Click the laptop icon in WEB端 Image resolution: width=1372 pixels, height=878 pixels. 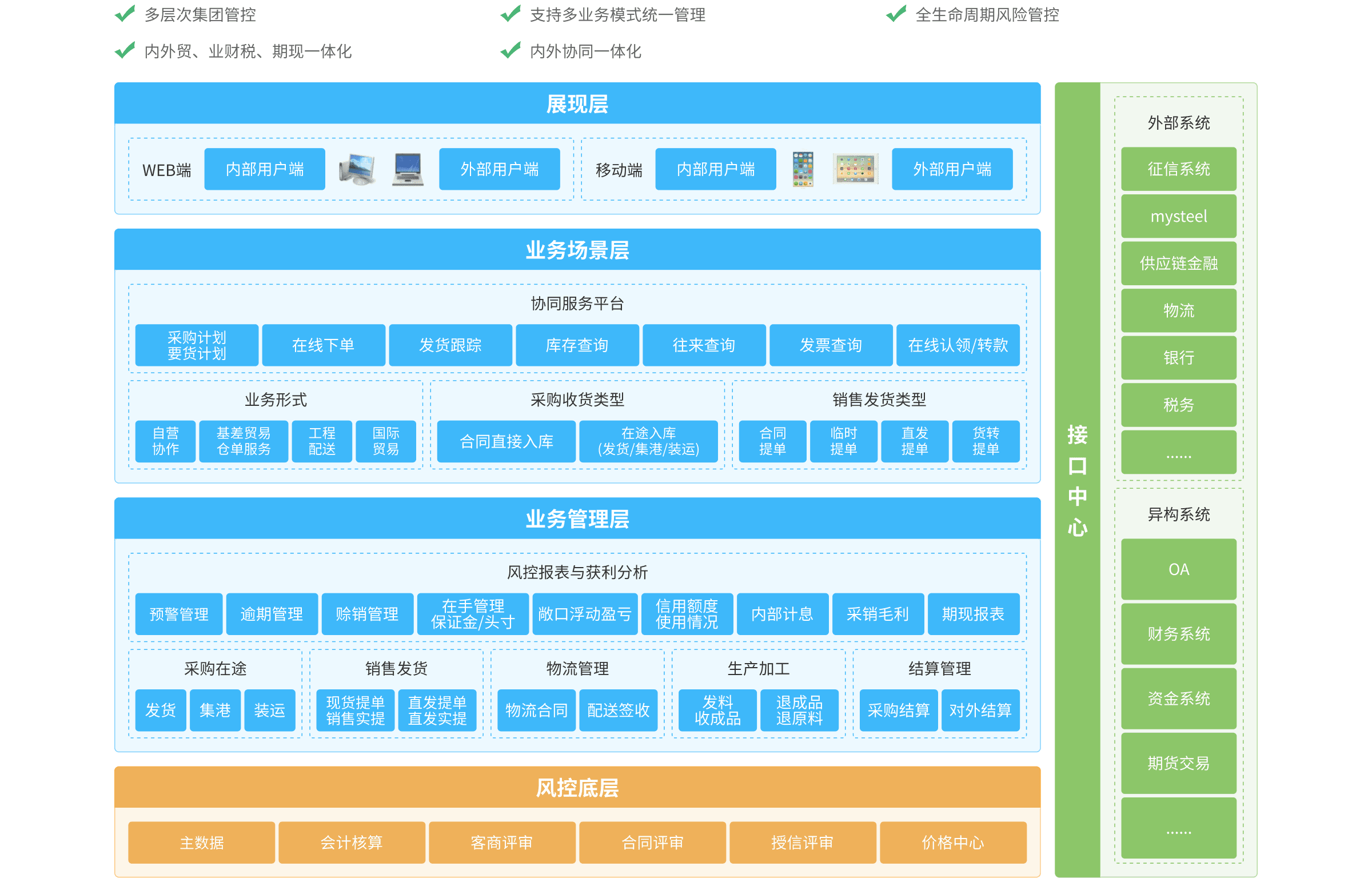click(408, 169)
